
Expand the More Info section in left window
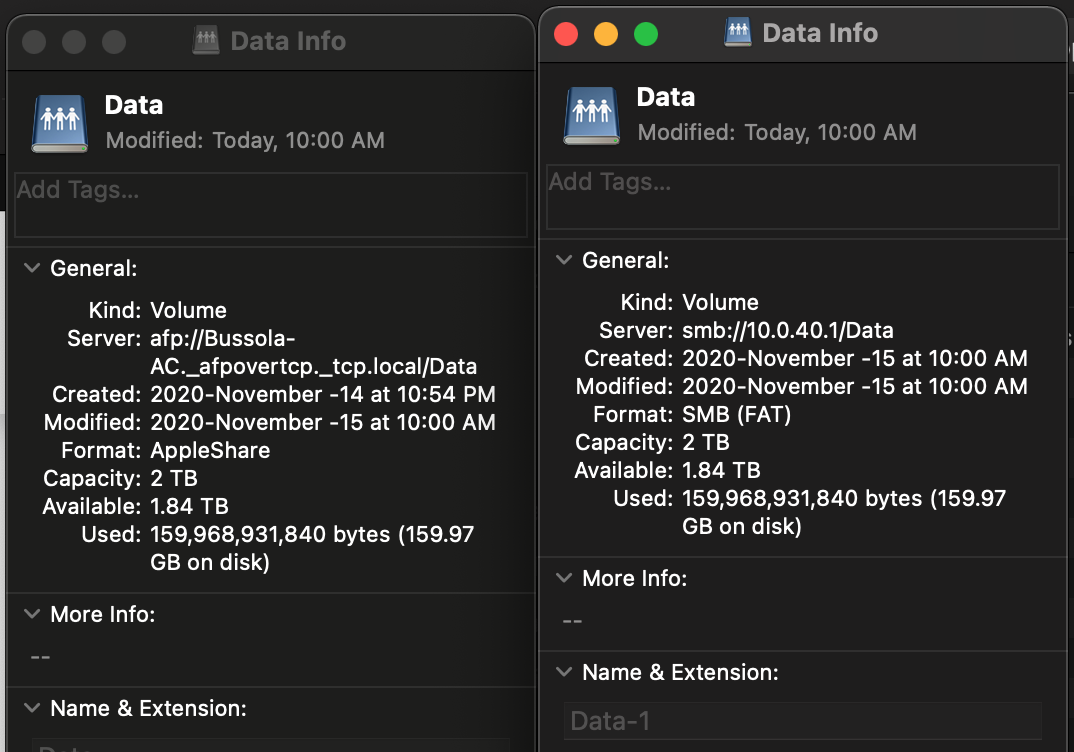31,614
